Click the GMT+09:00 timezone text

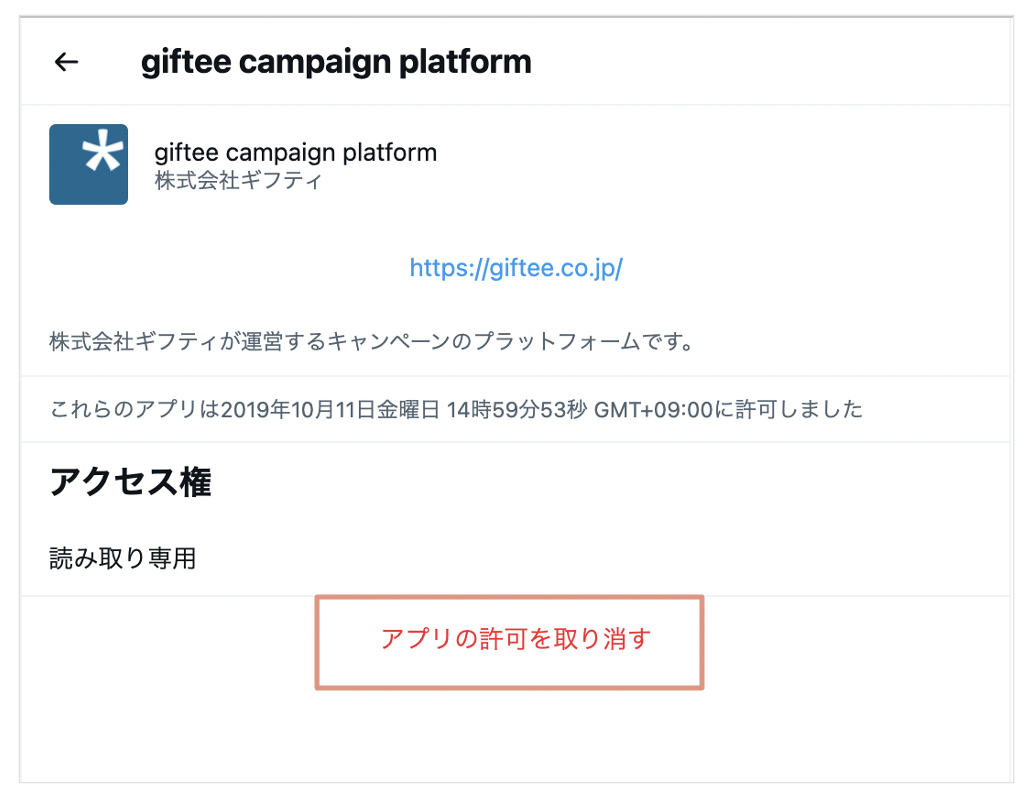click(x=654, y=409)
